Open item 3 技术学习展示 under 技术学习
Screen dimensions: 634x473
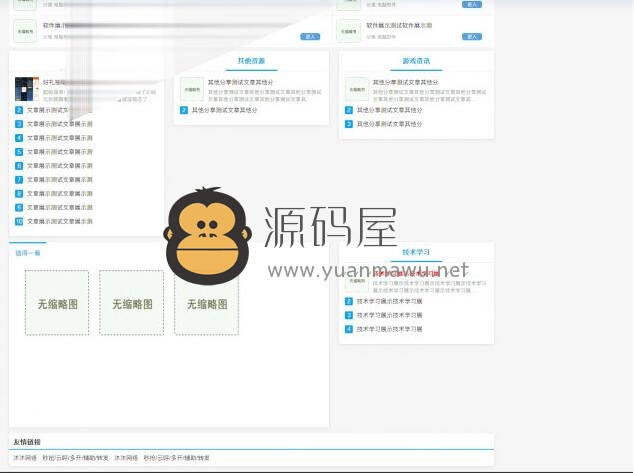click(x=389, y=315)
